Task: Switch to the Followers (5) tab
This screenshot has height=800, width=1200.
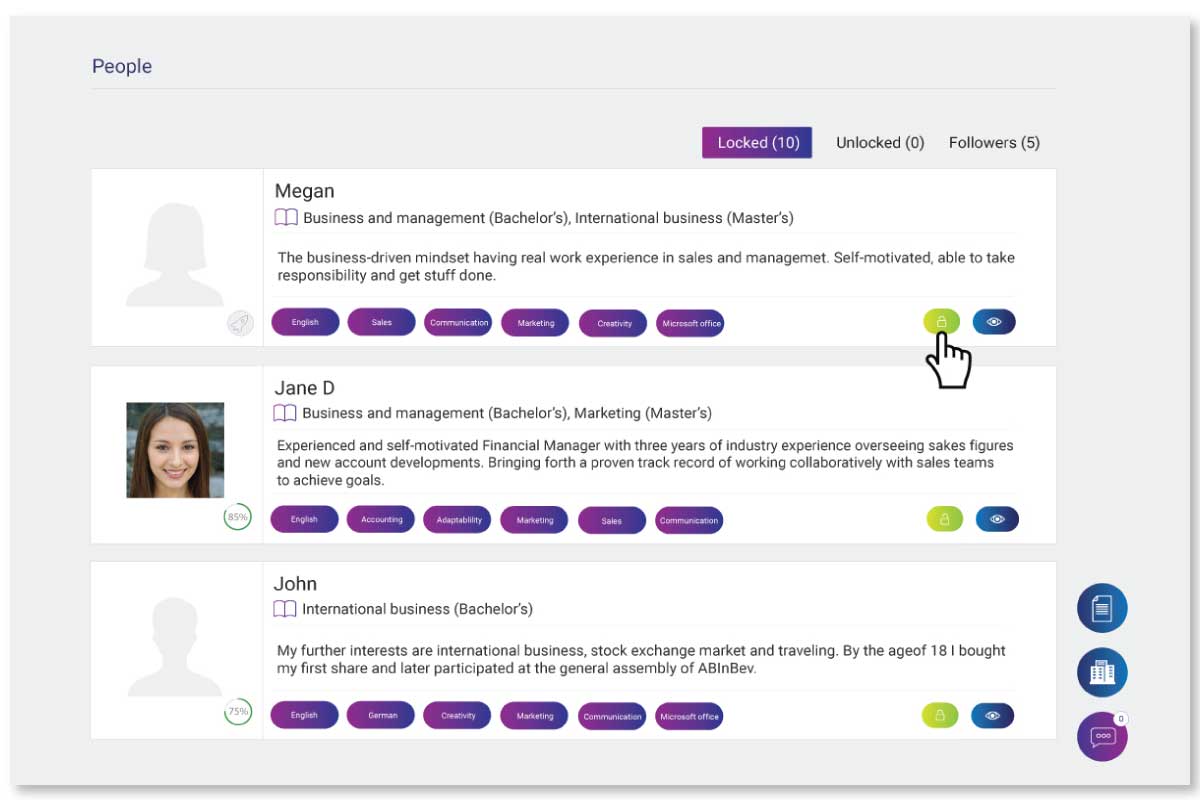Action: coord(994,143)
